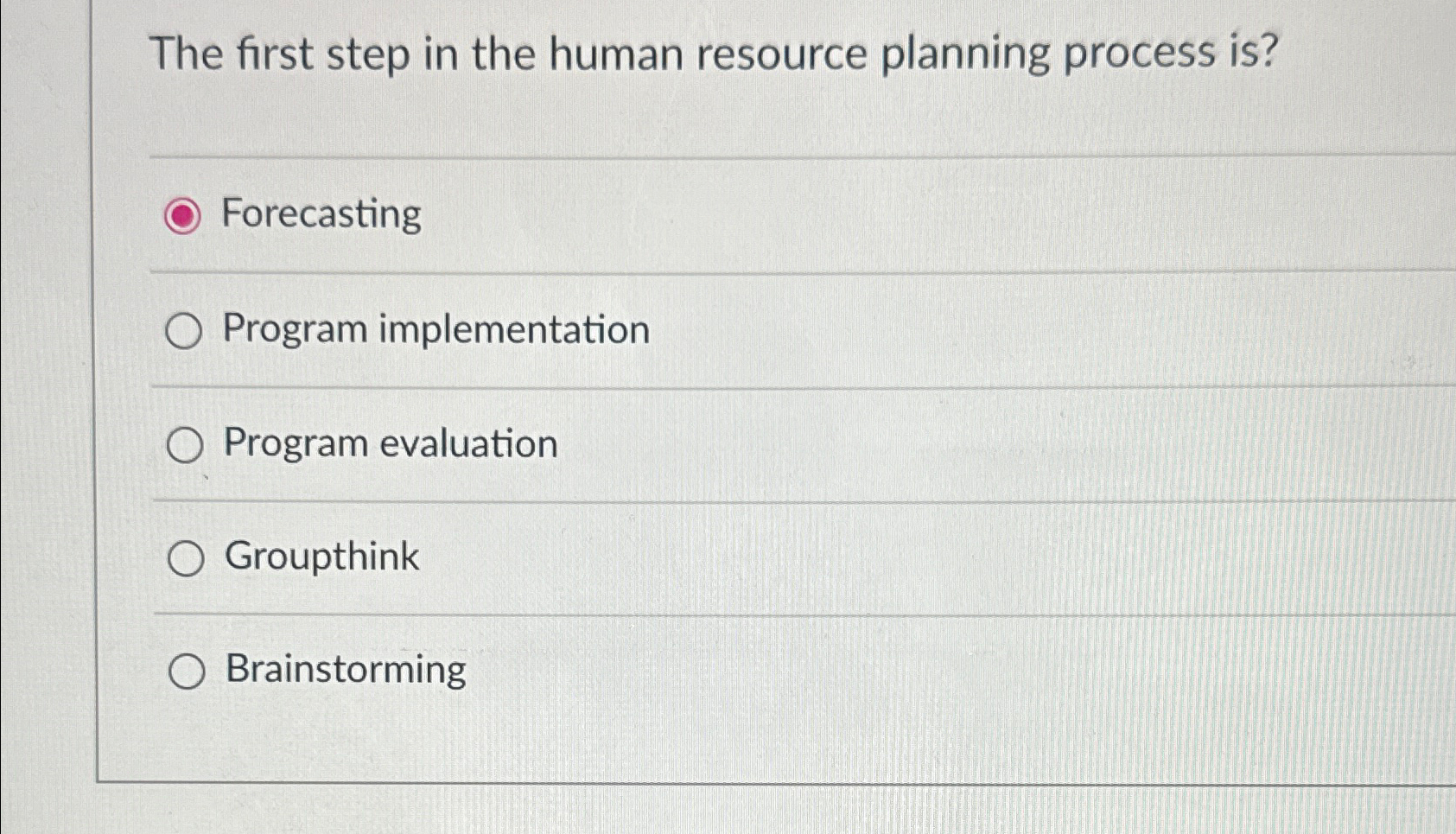Click the Program implementation answer label

tap(436, 330)
